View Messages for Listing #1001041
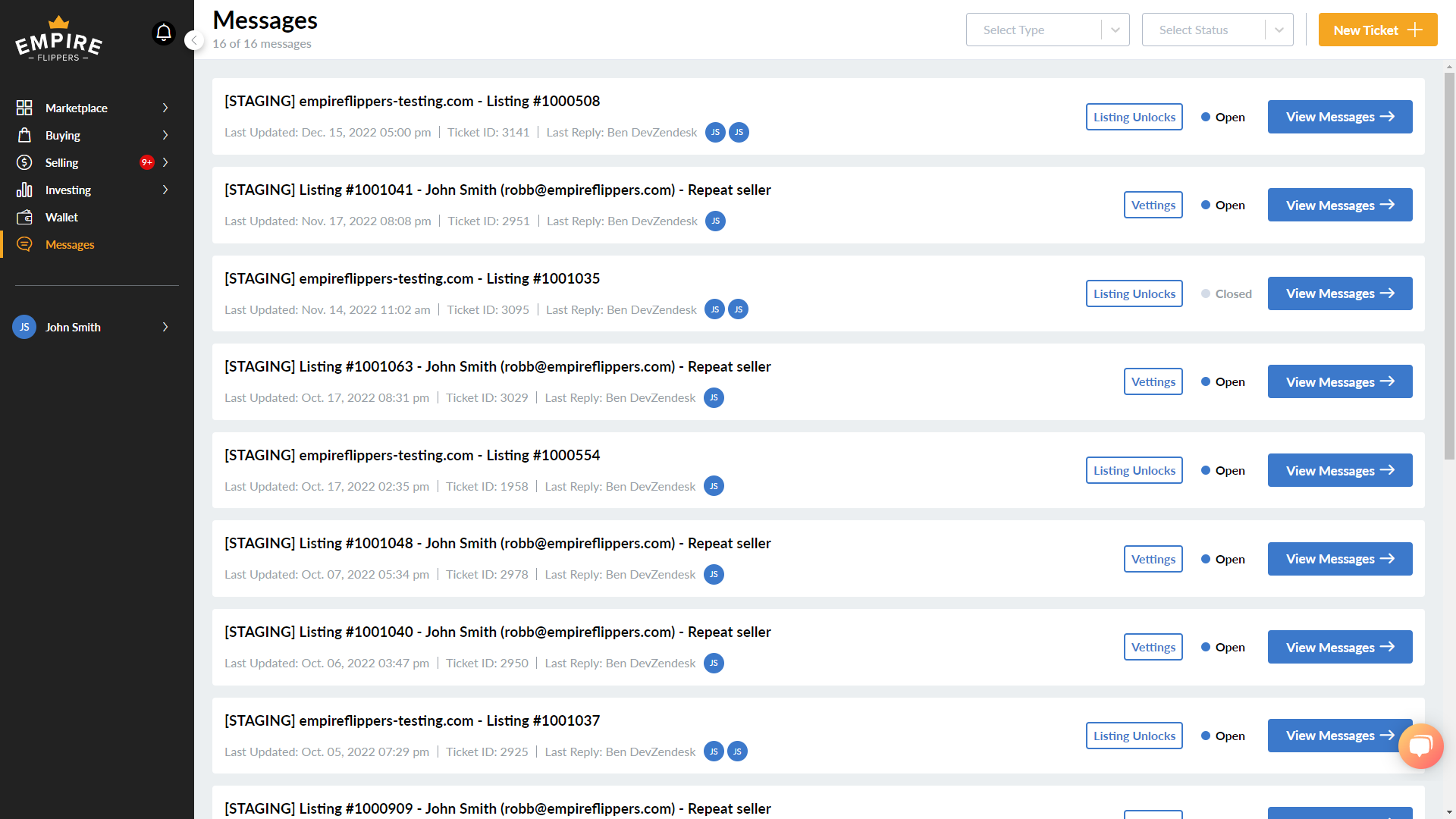This screenshot has width=1456, height=819. 1340,205
